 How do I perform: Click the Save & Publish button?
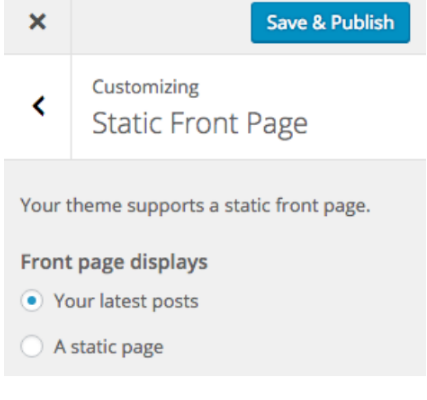pyautogui.click(x=330, y=23)
